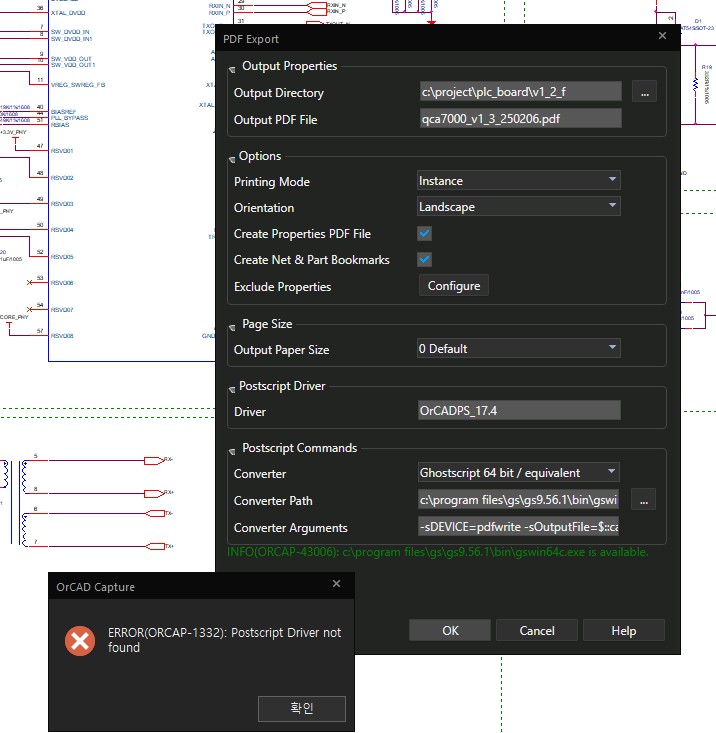Viewport: 716px width, 733px height.
Task: Click the red error icon
Action: 80,641
